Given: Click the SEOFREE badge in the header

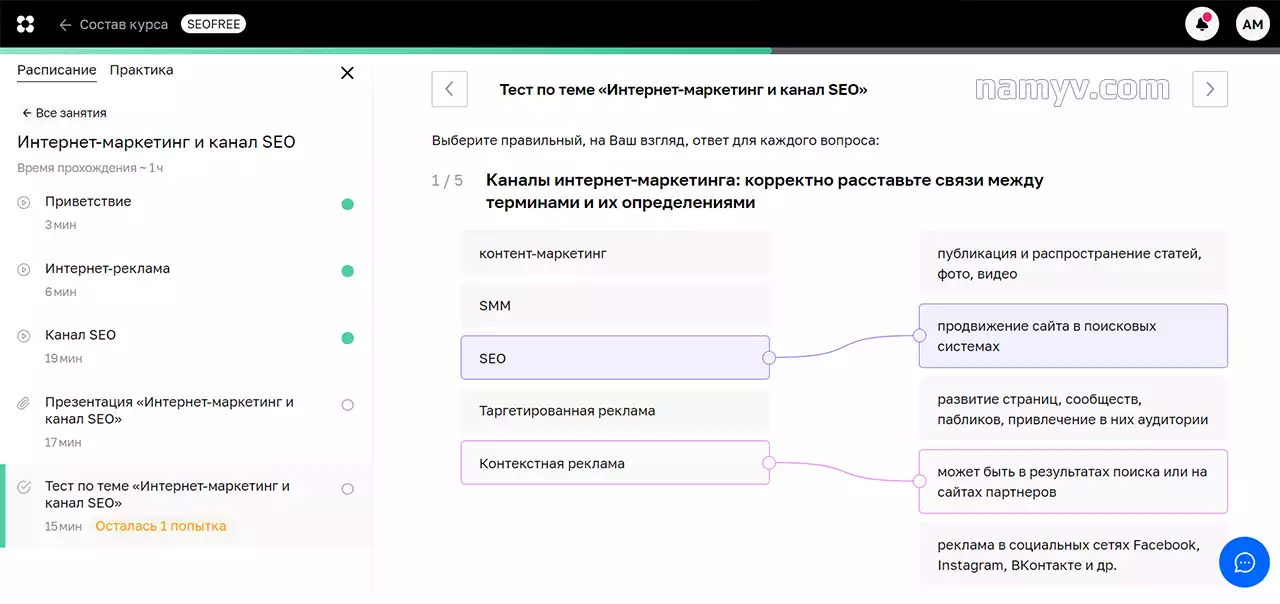Looking at the screenshot, I should coord(213,23).
